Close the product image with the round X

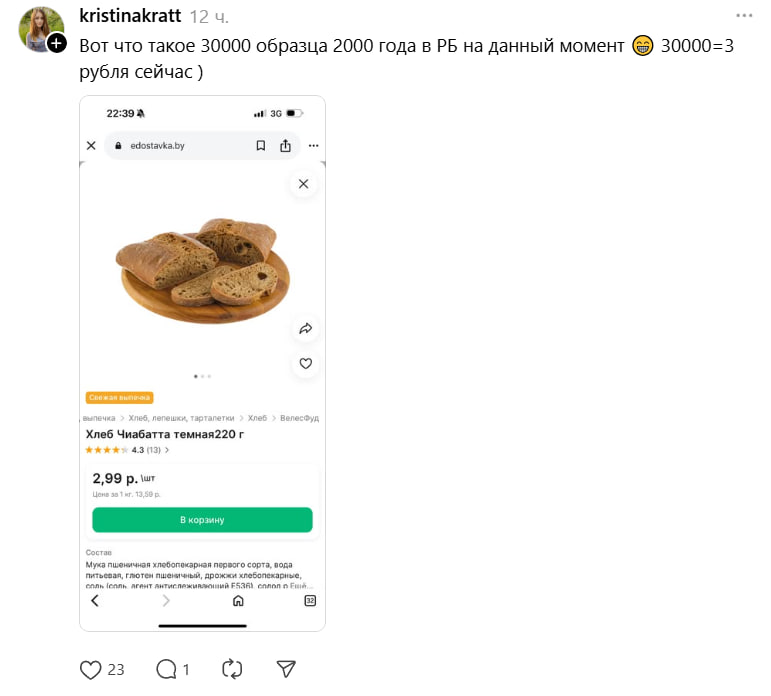[303, 184]
